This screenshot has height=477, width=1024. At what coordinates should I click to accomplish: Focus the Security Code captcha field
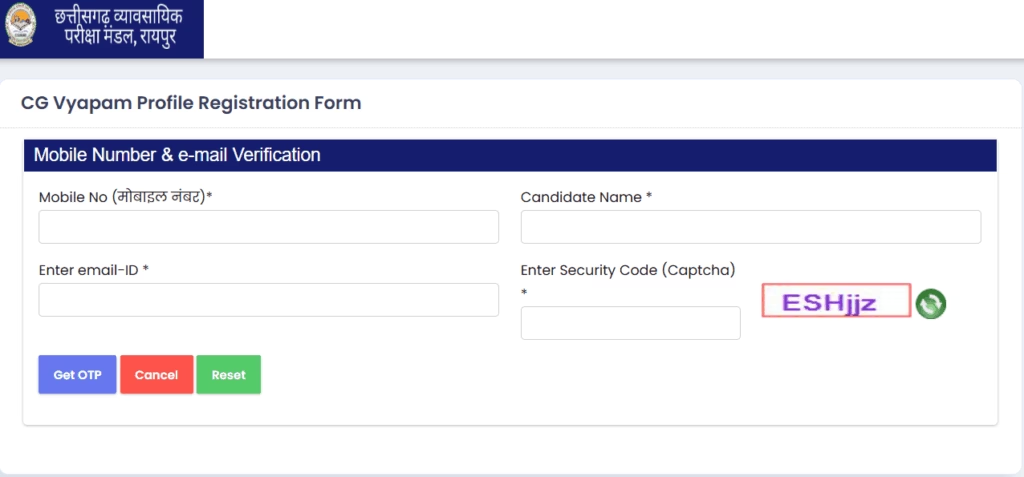click(630, 323)
